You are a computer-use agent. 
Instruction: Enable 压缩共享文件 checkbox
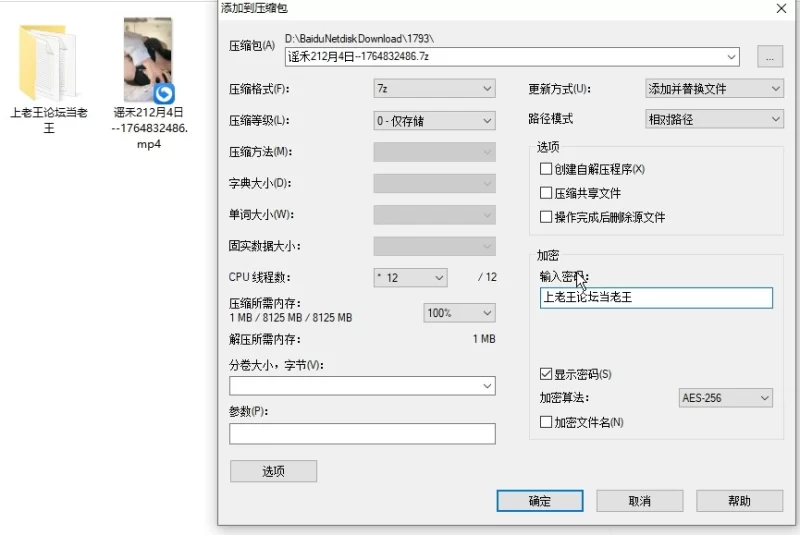click(546, 193)
